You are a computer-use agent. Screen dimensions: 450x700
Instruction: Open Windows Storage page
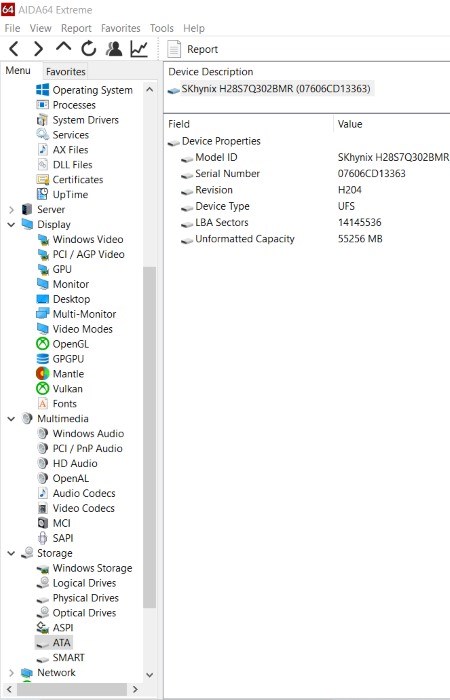coord(84,568)
